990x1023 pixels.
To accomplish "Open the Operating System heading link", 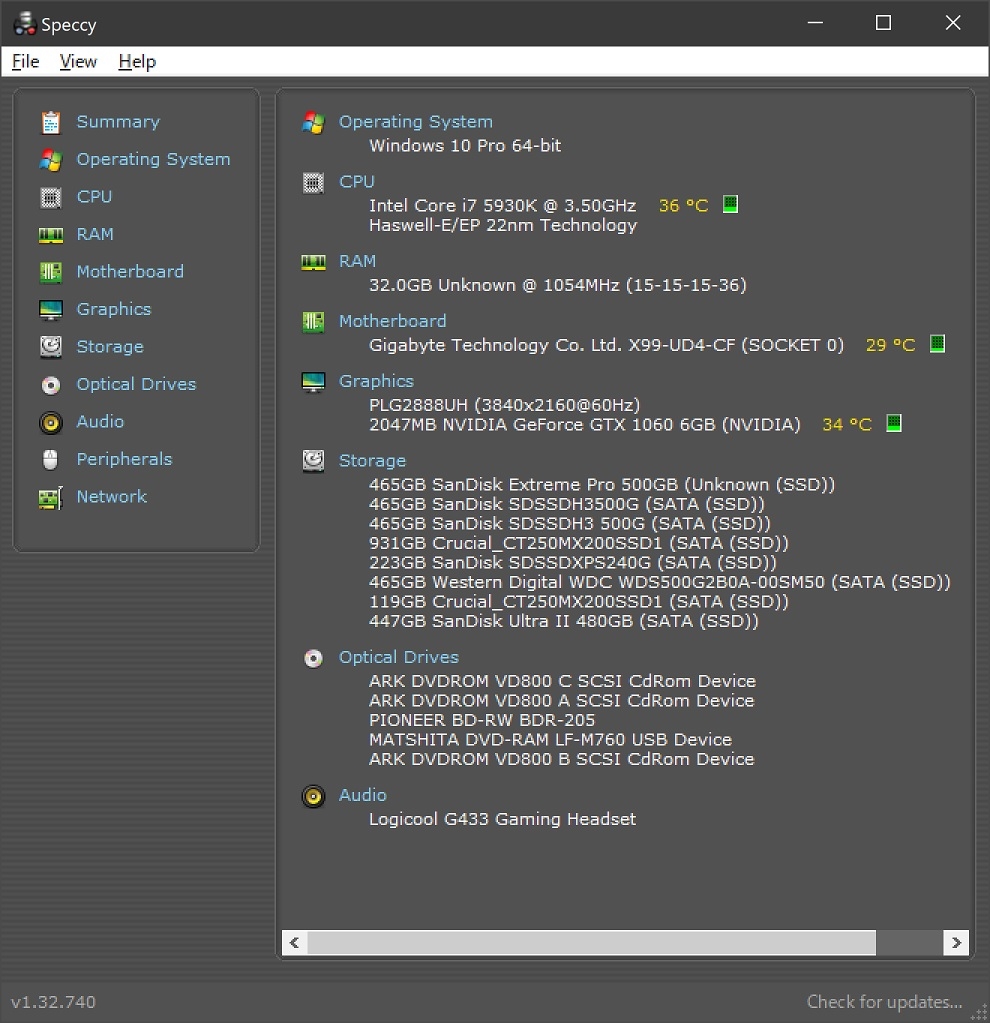I will [416, 122].
